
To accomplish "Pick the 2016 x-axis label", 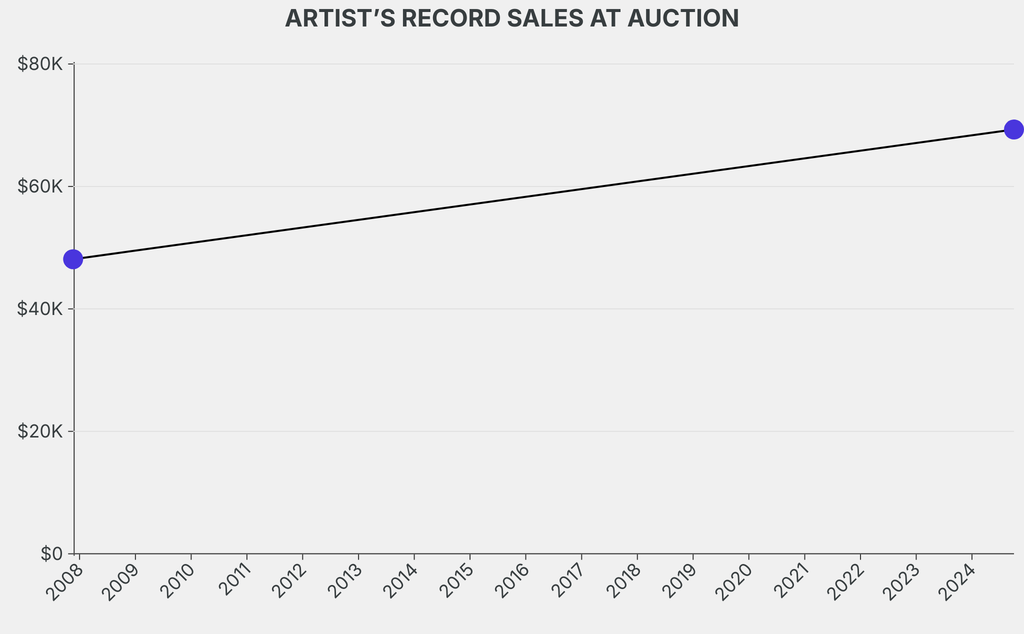I will 510,582.
